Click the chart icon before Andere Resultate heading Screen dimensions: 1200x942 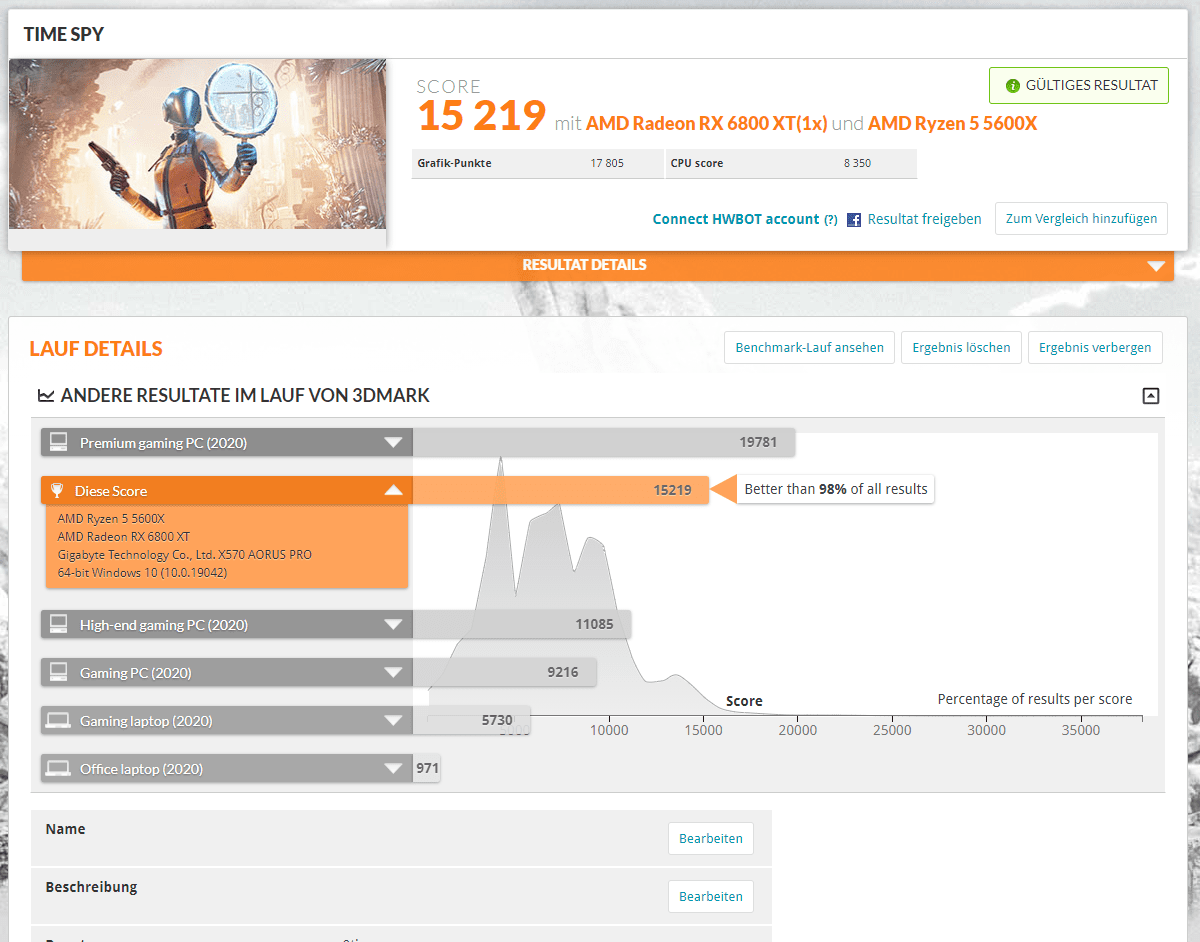pyautogui.click(x=46, y=396)
